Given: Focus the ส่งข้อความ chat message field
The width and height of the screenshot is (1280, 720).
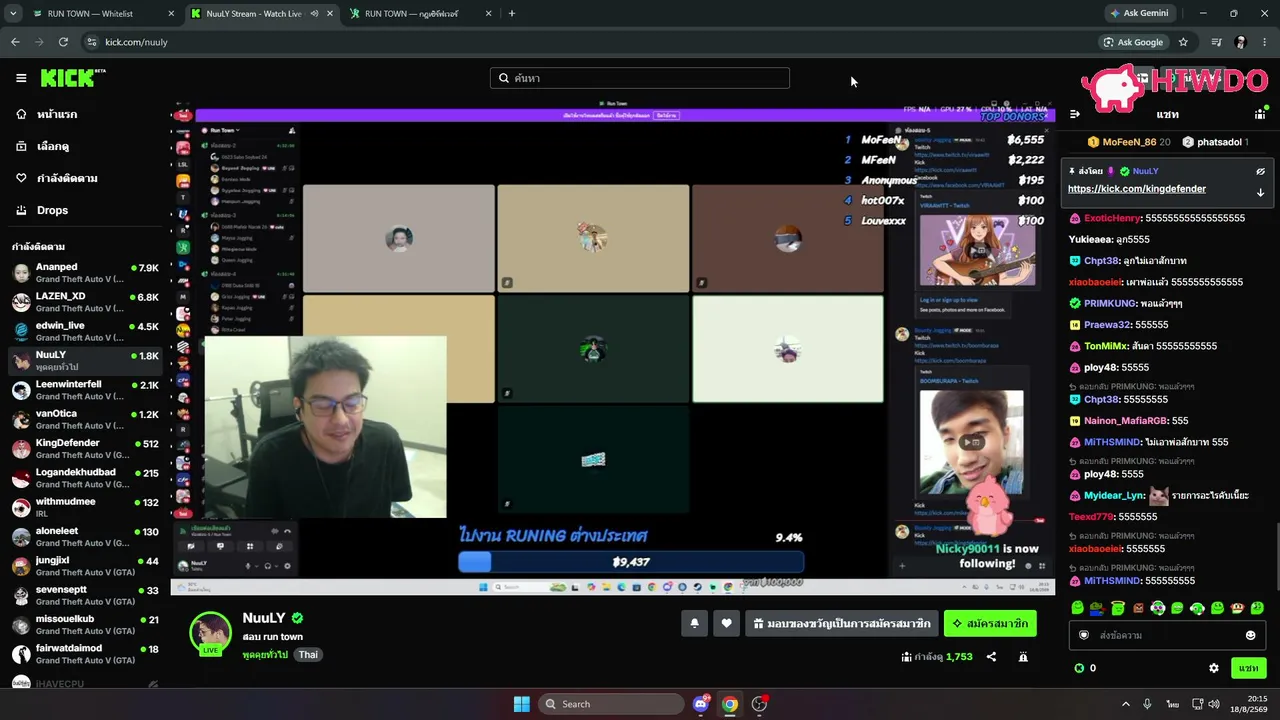Looking at the screenshot, I should (1168, 635).
